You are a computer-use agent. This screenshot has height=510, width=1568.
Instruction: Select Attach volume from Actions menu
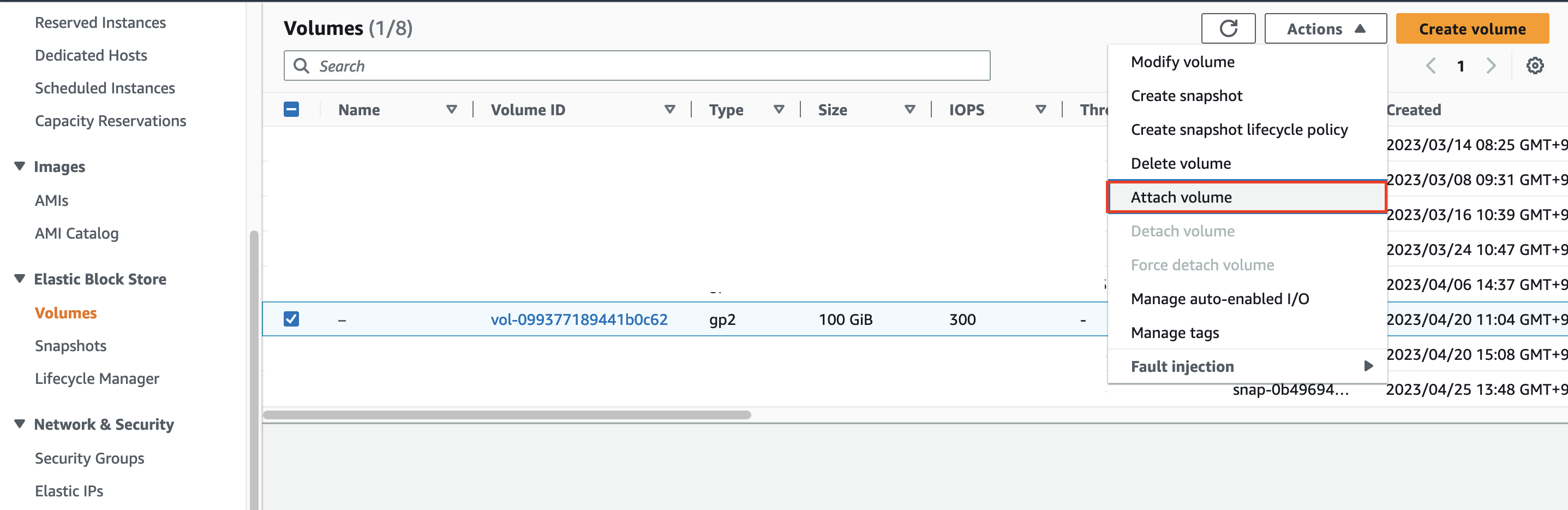pos(1181,198)
